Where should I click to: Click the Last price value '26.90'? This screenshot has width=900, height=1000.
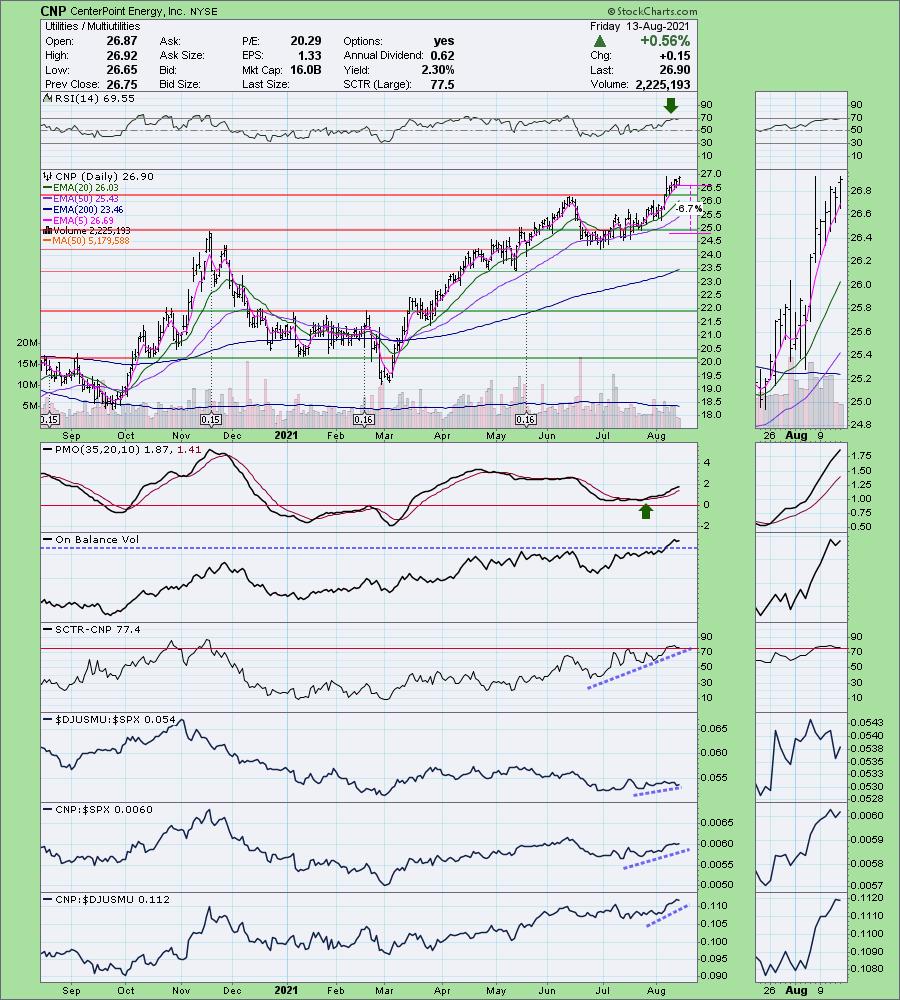coord(674,70)
